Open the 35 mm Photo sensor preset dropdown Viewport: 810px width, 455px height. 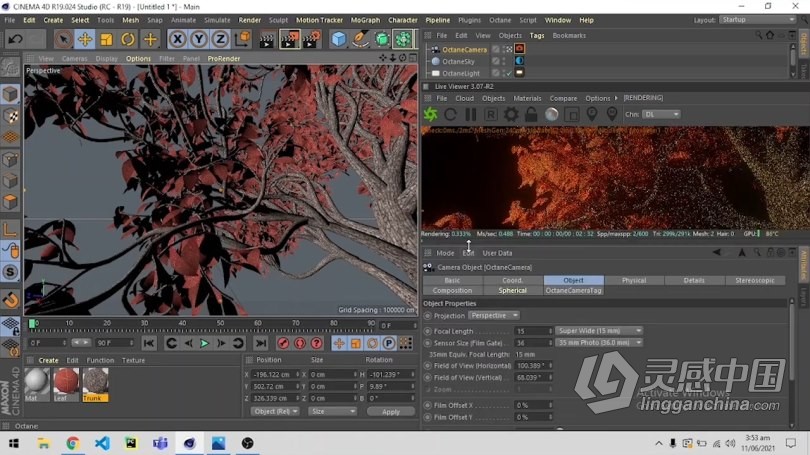[x=599, y=343]
